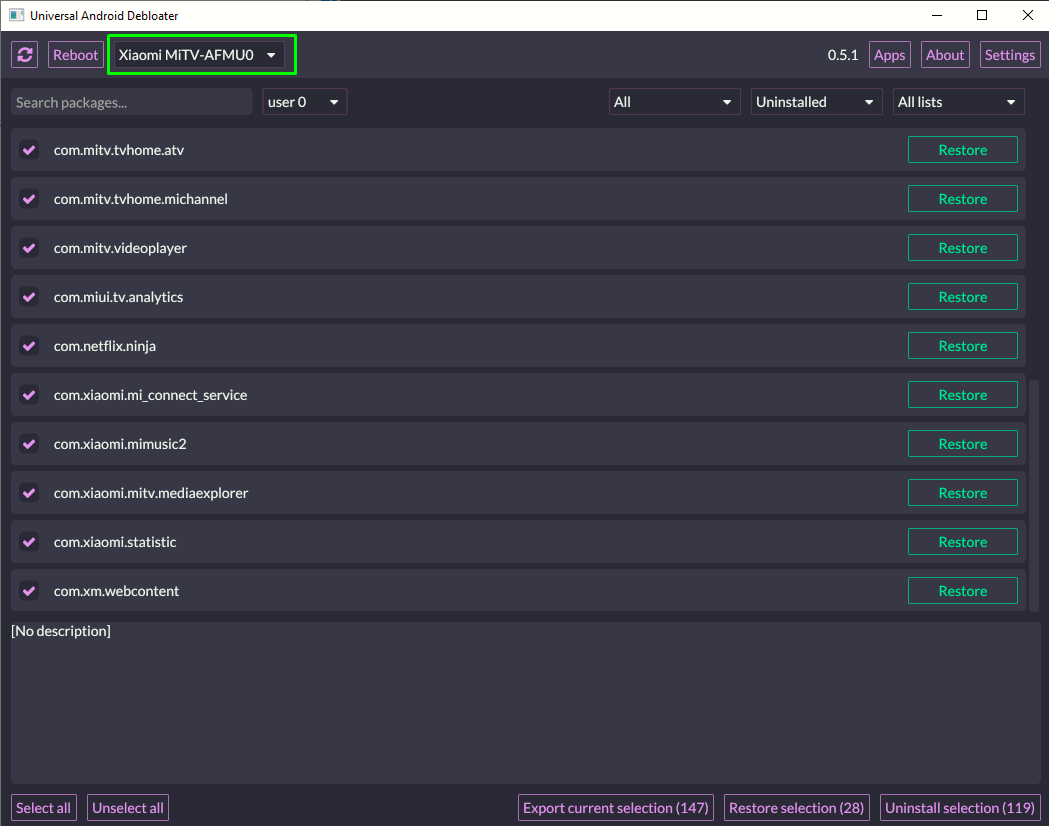Focus the Search packages field

pyautogui.click(x=132, y=102)
